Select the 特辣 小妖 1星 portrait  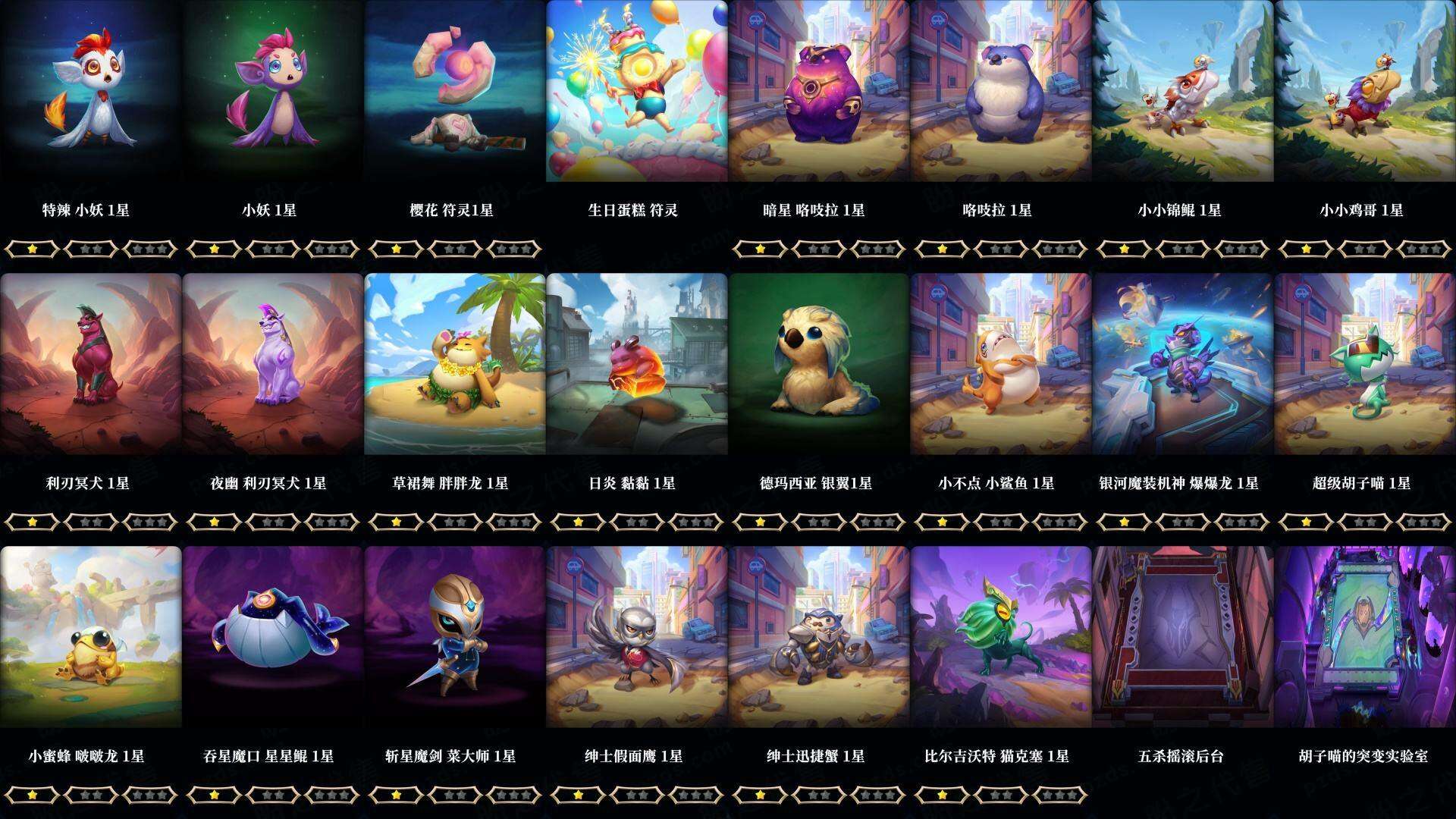pyautogui.click(x=91, y=91)
